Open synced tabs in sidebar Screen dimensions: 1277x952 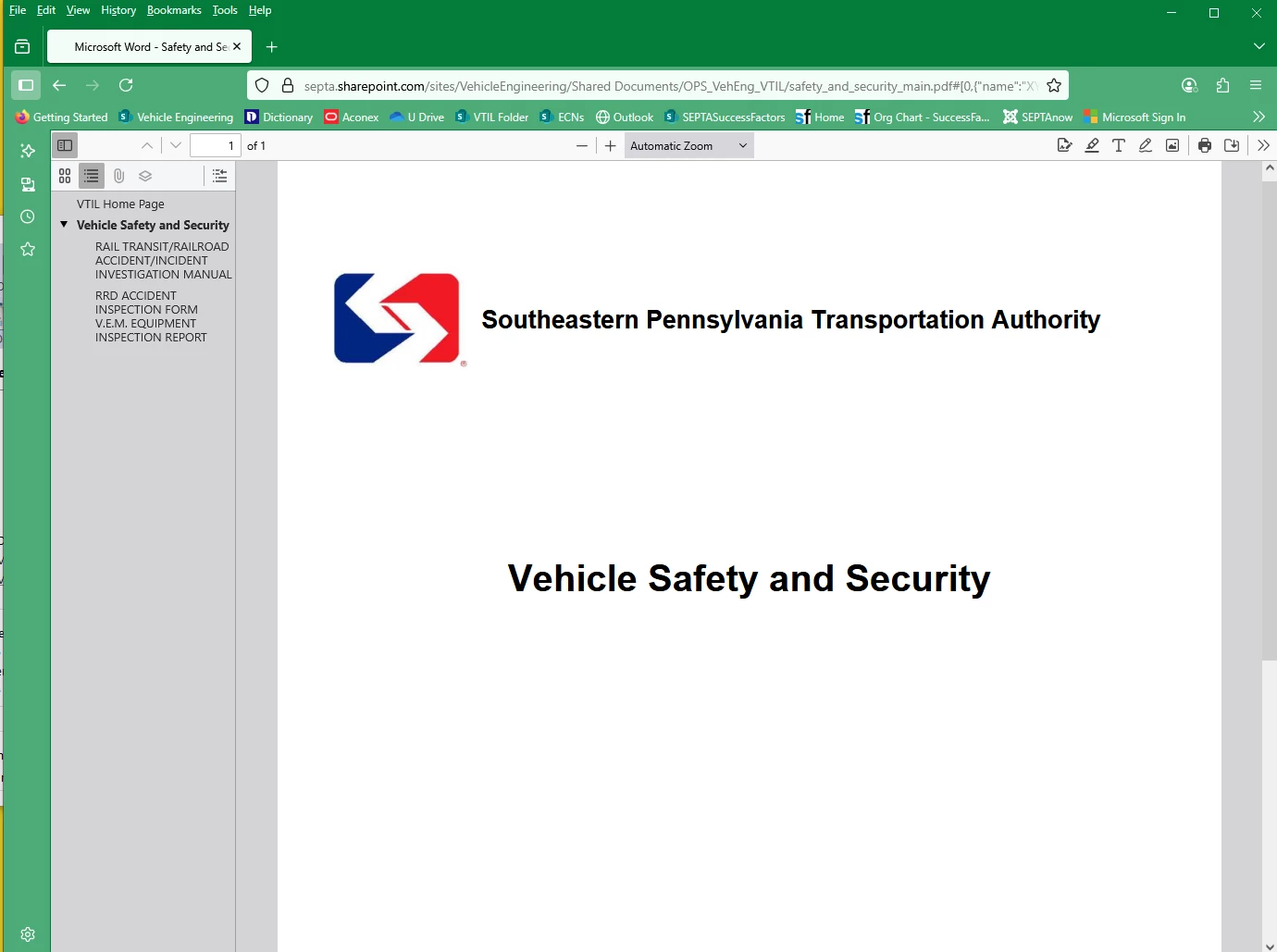click(x=28, y=184)
